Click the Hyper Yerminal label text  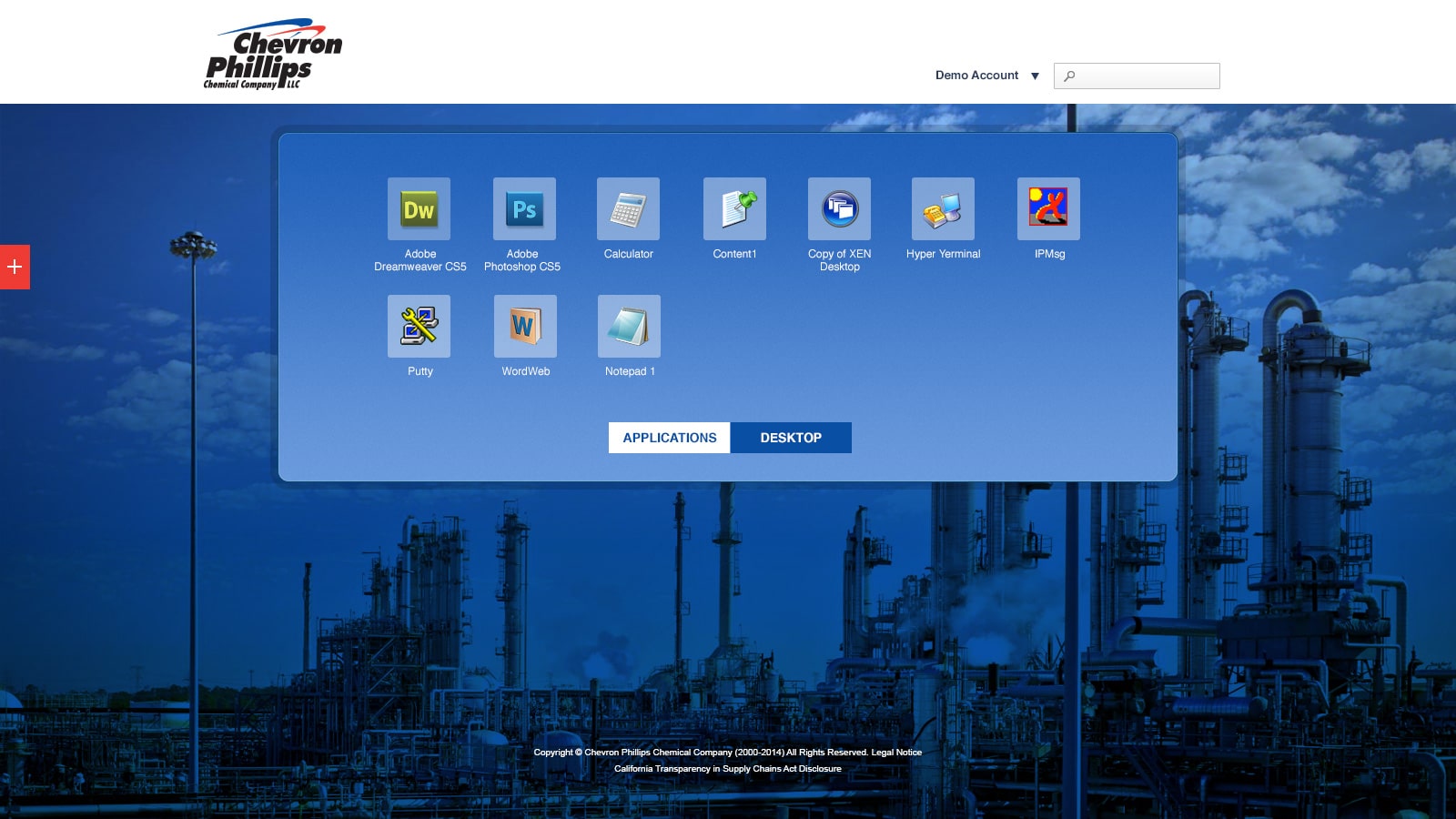pos(943,254)
